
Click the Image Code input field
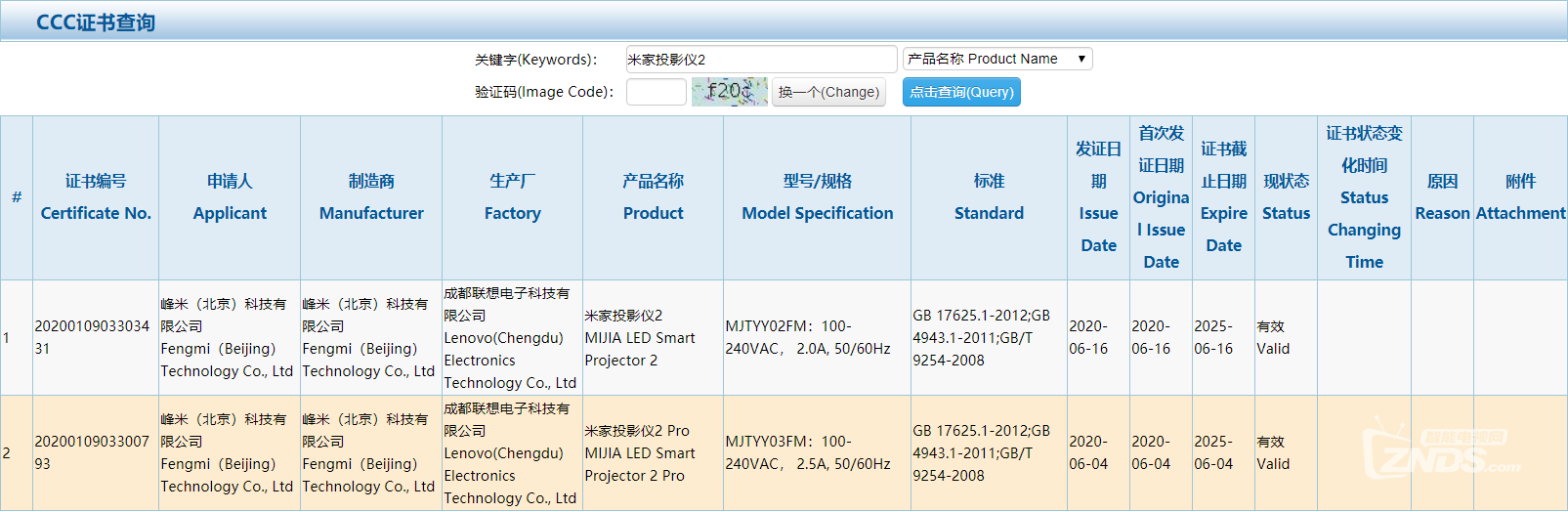[x=657, y=92]
